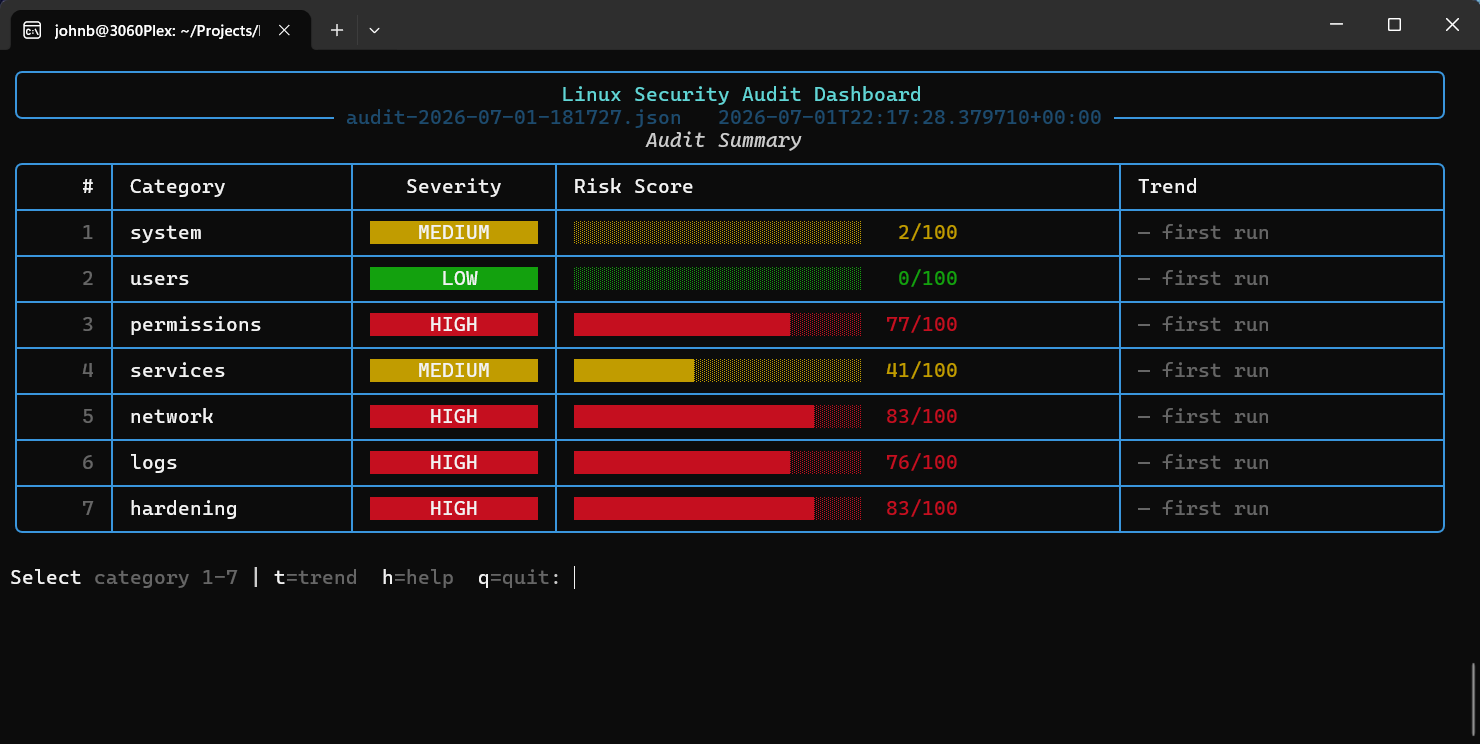The width and height of the screenshot is (1480, 744).
Task: Maximize the terminal window
Action: [x=1394, y=24]
